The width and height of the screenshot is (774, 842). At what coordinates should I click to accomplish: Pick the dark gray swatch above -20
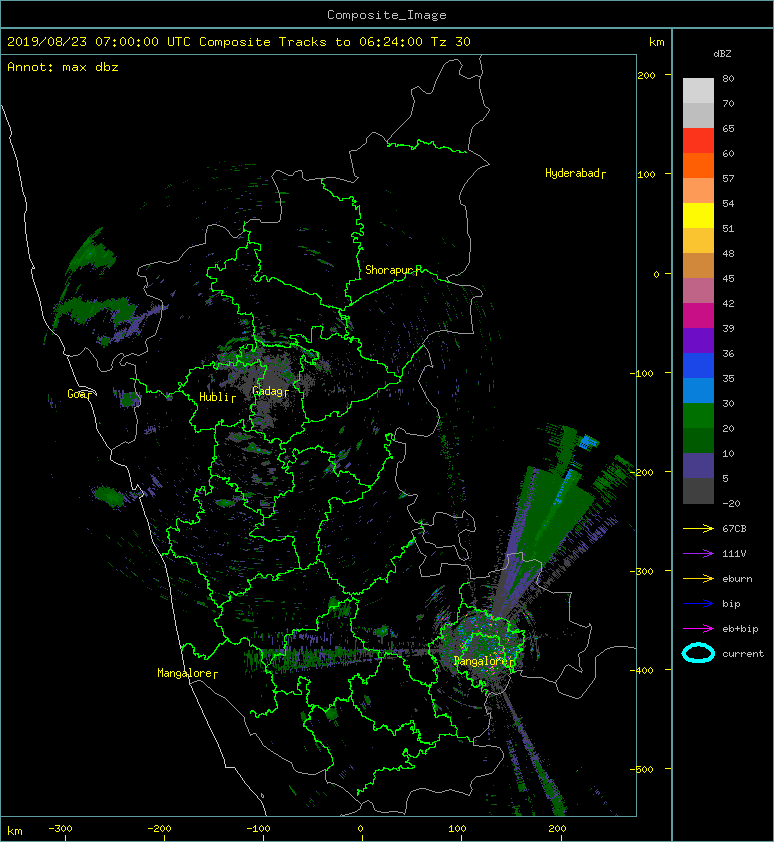[x=698, y=491]
